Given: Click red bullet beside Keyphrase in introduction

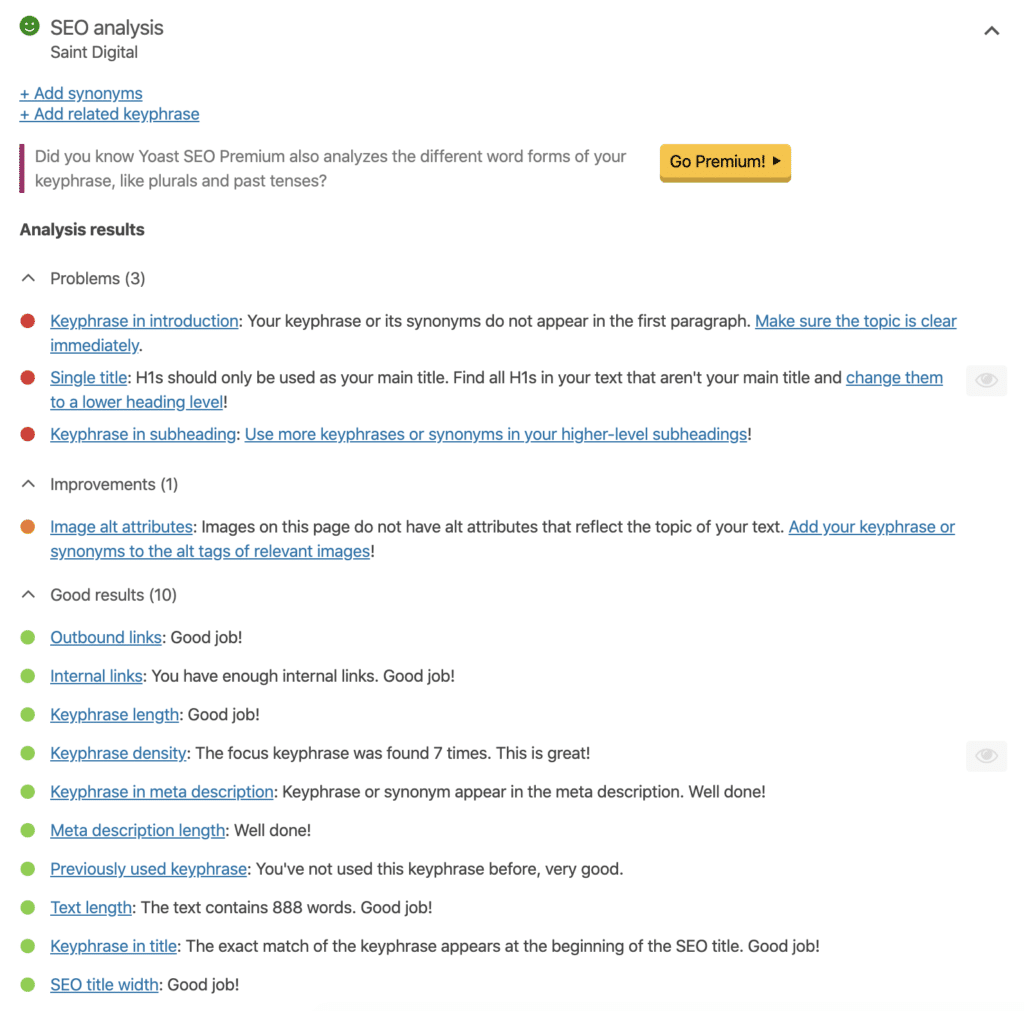Looking at the screenshot, I should 27,321.
